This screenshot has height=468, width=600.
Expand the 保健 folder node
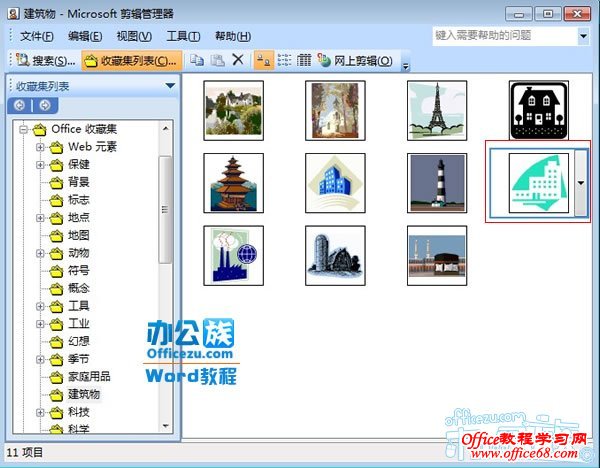tap(40, 165)
